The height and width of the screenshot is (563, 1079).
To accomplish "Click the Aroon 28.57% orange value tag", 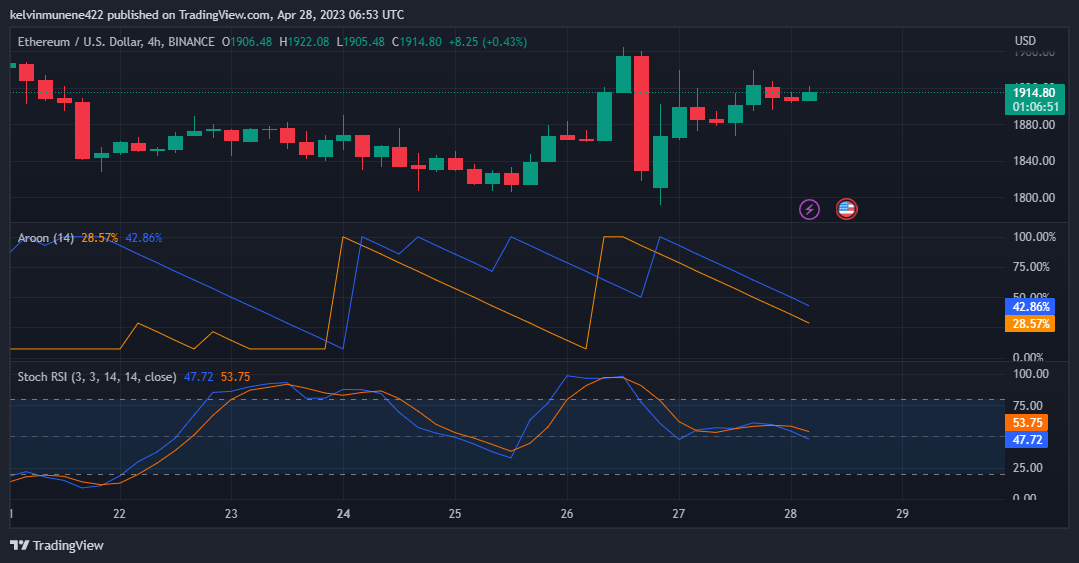I will (1030, 323).
